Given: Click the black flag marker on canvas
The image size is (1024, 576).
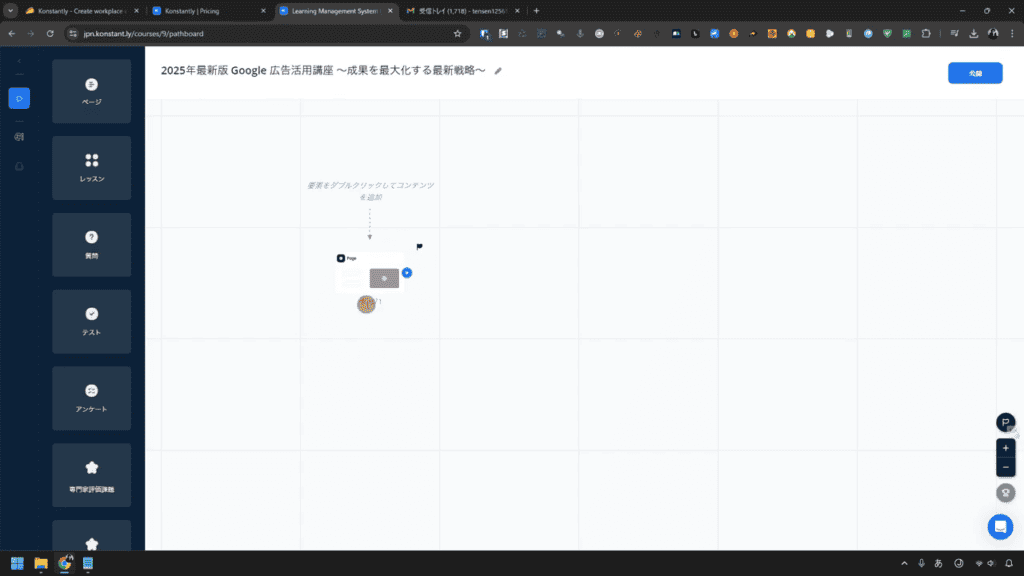Looking at the screenshot, I should [x=419, y=247].
